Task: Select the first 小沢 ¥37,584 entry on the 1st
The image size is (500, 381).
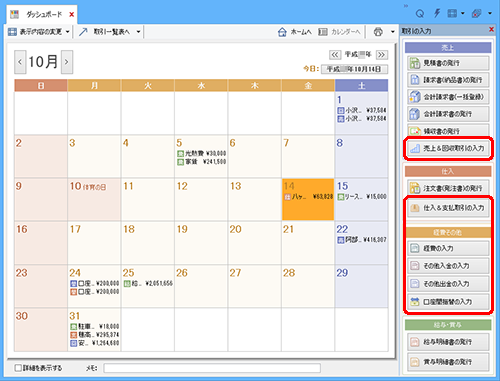Action: [x=362, y=110]
